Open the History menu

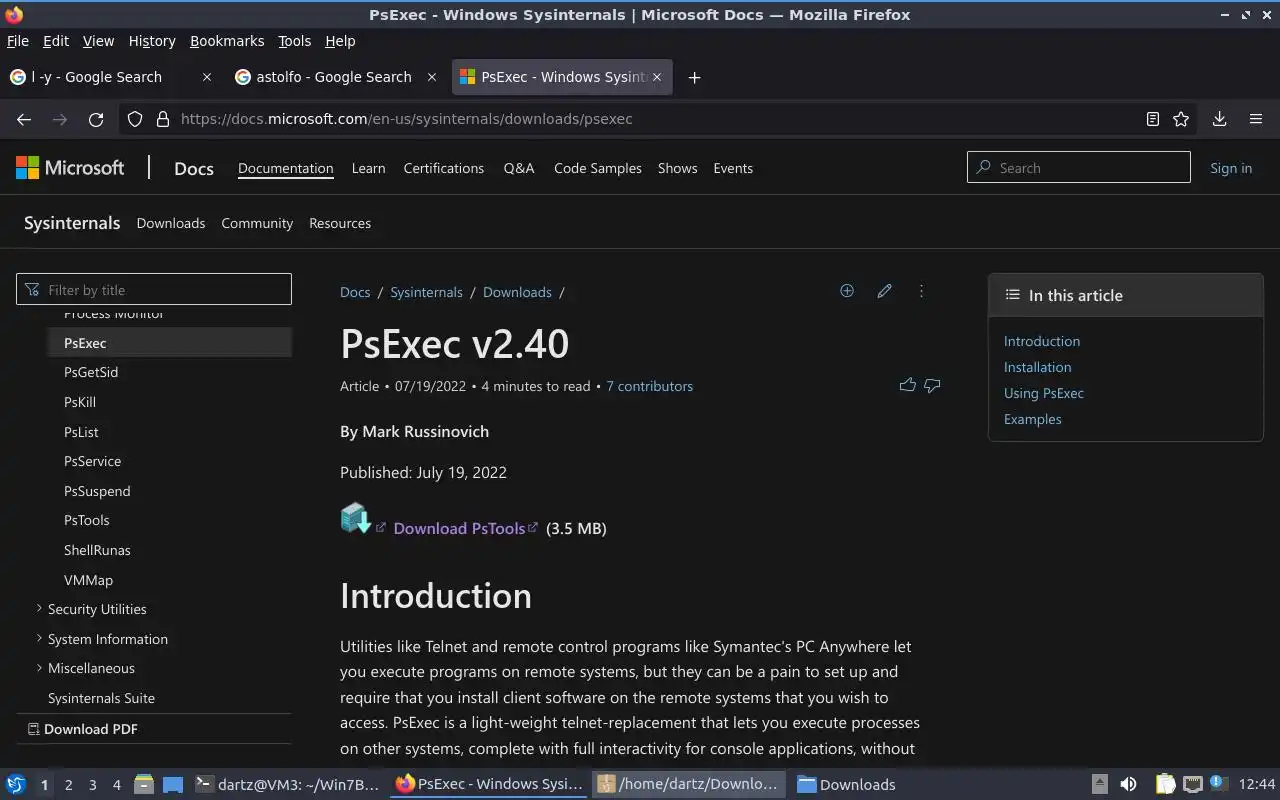152,41
